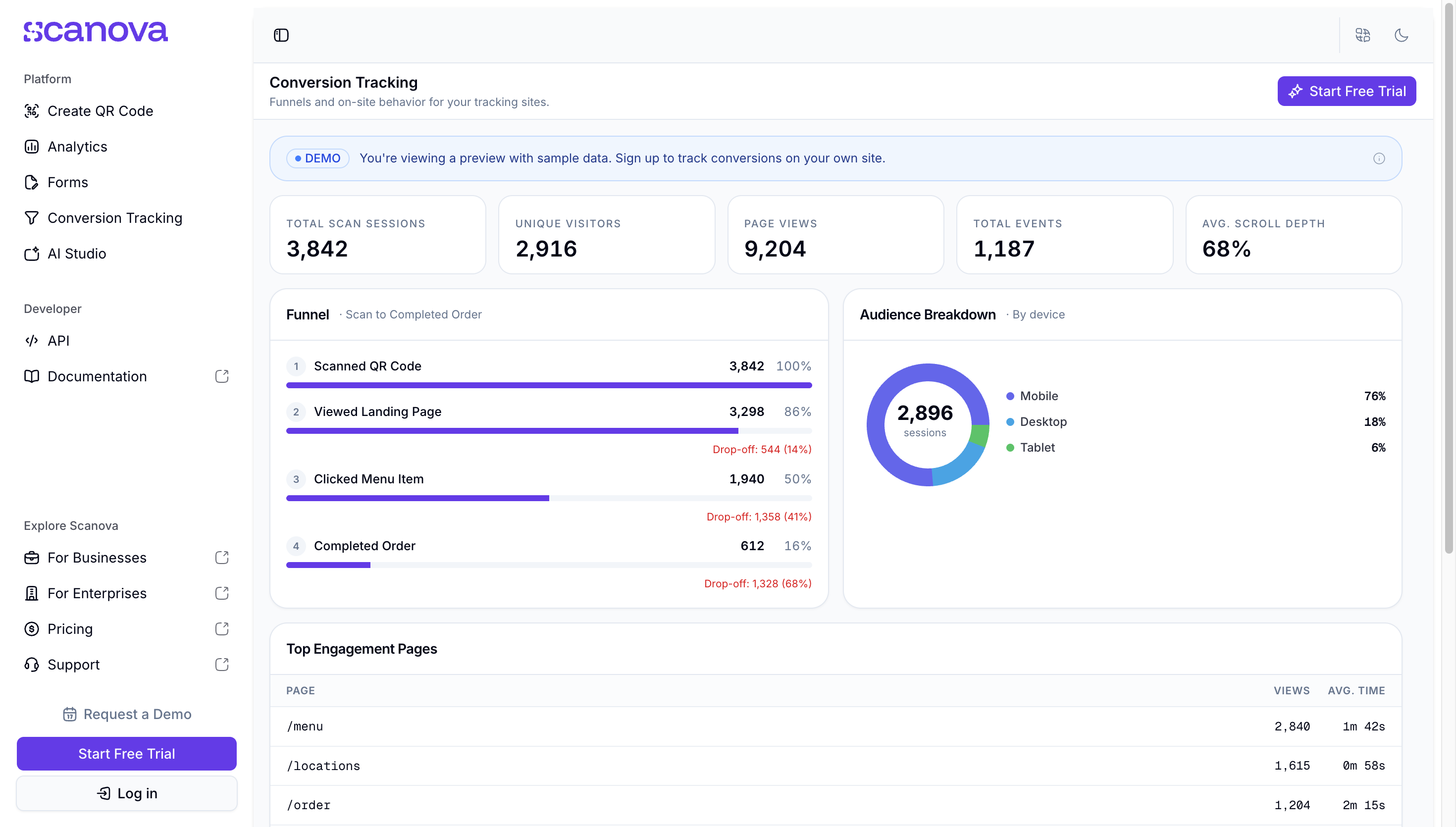Go to Analytics in sidebar

pos(126,147)
